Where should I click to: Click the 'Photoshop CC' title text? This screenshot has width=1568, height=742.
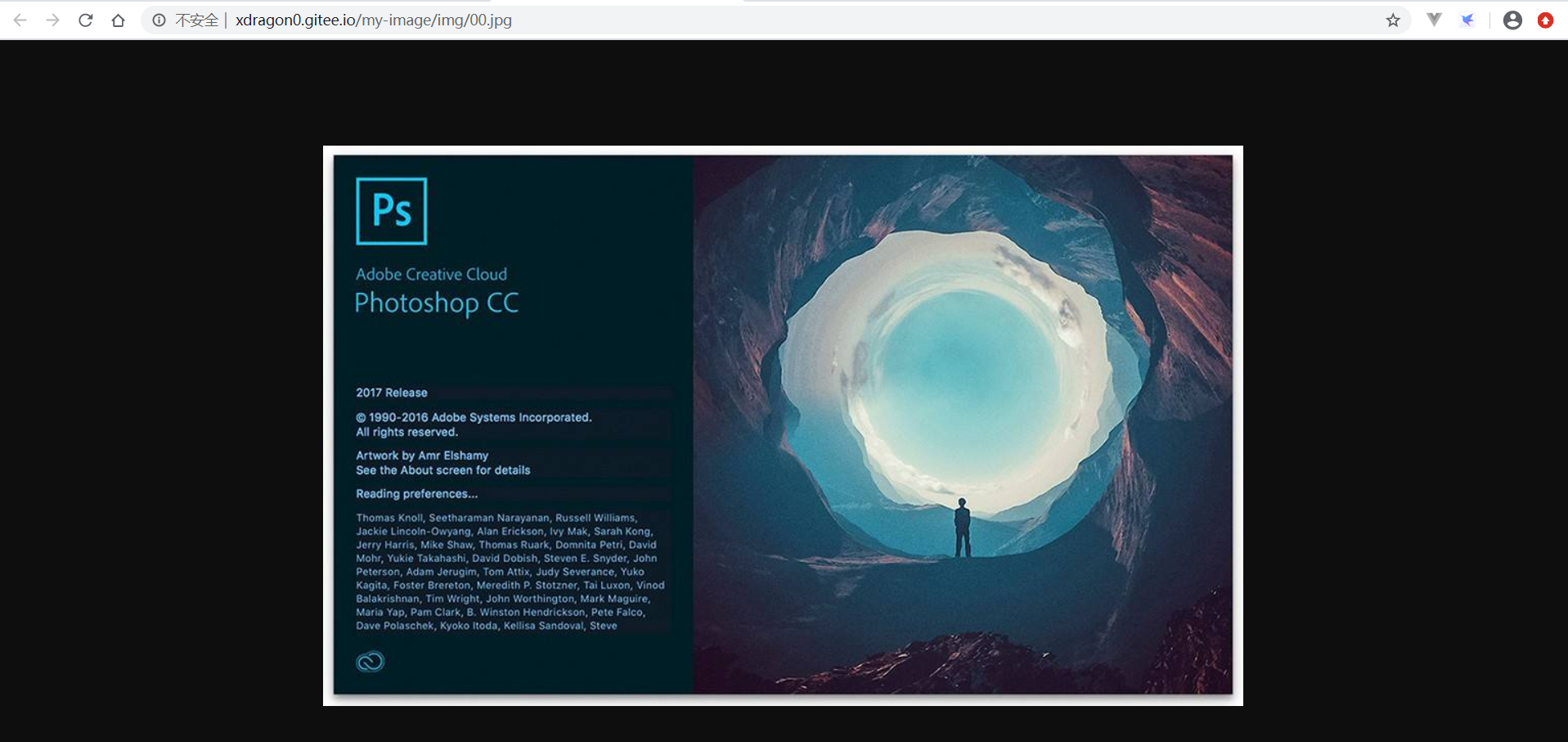click(x=437, y=304)
